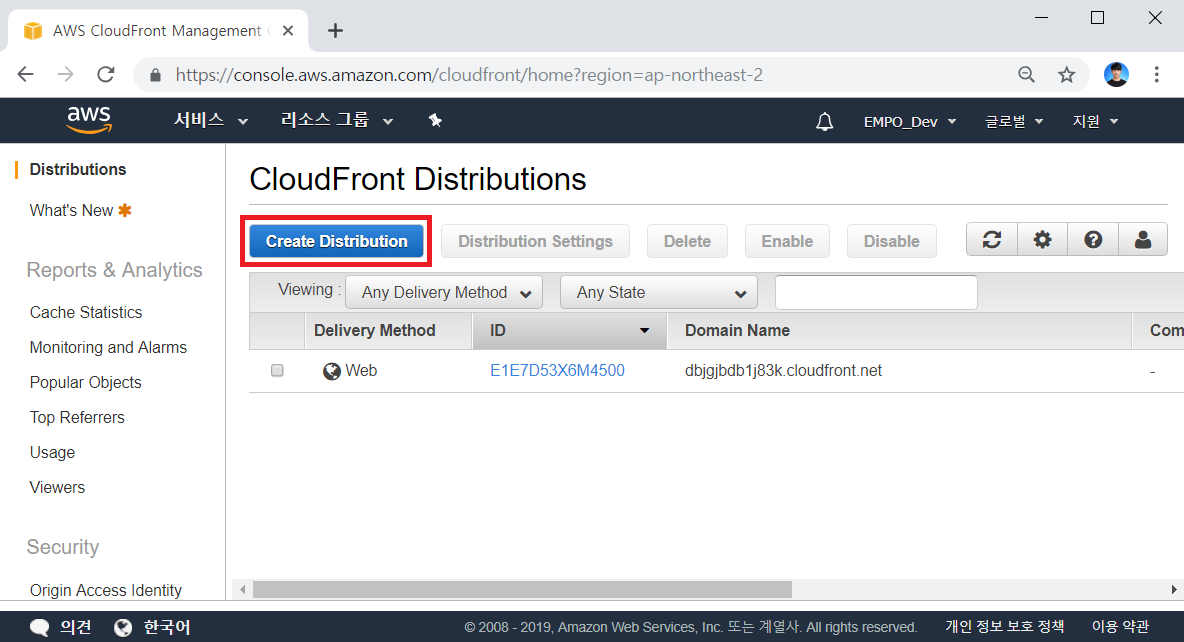Click the padlock site info icon
Screen dimensions: 1184x642
coord(156,75)
